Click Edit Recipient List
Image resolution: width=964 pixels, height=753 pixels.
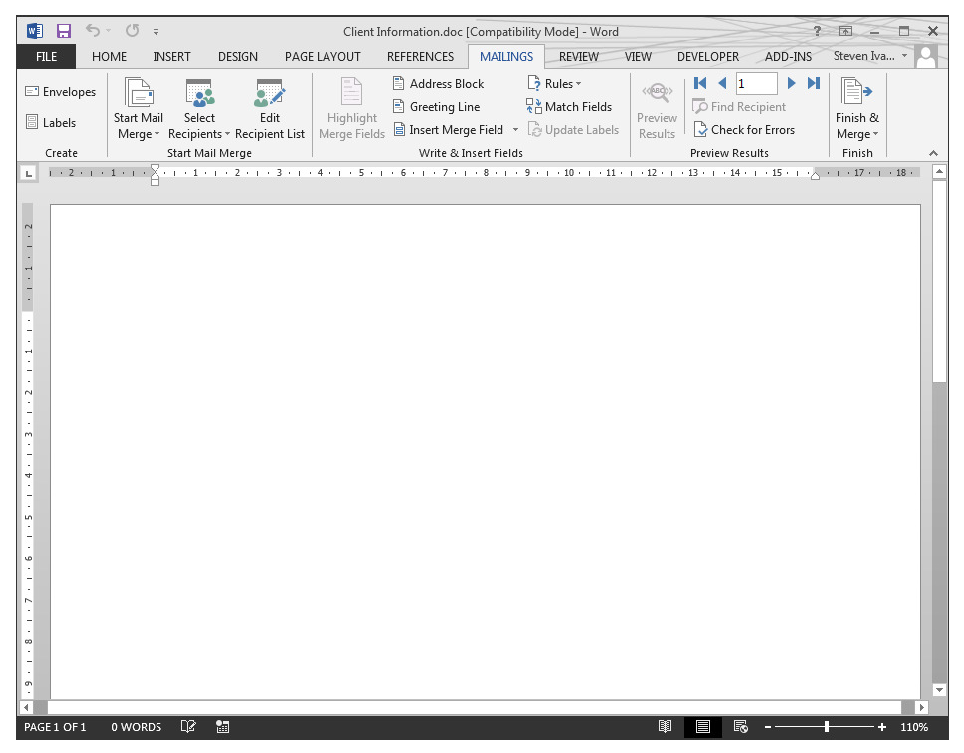pyautogui.click(x=269, y=108)
